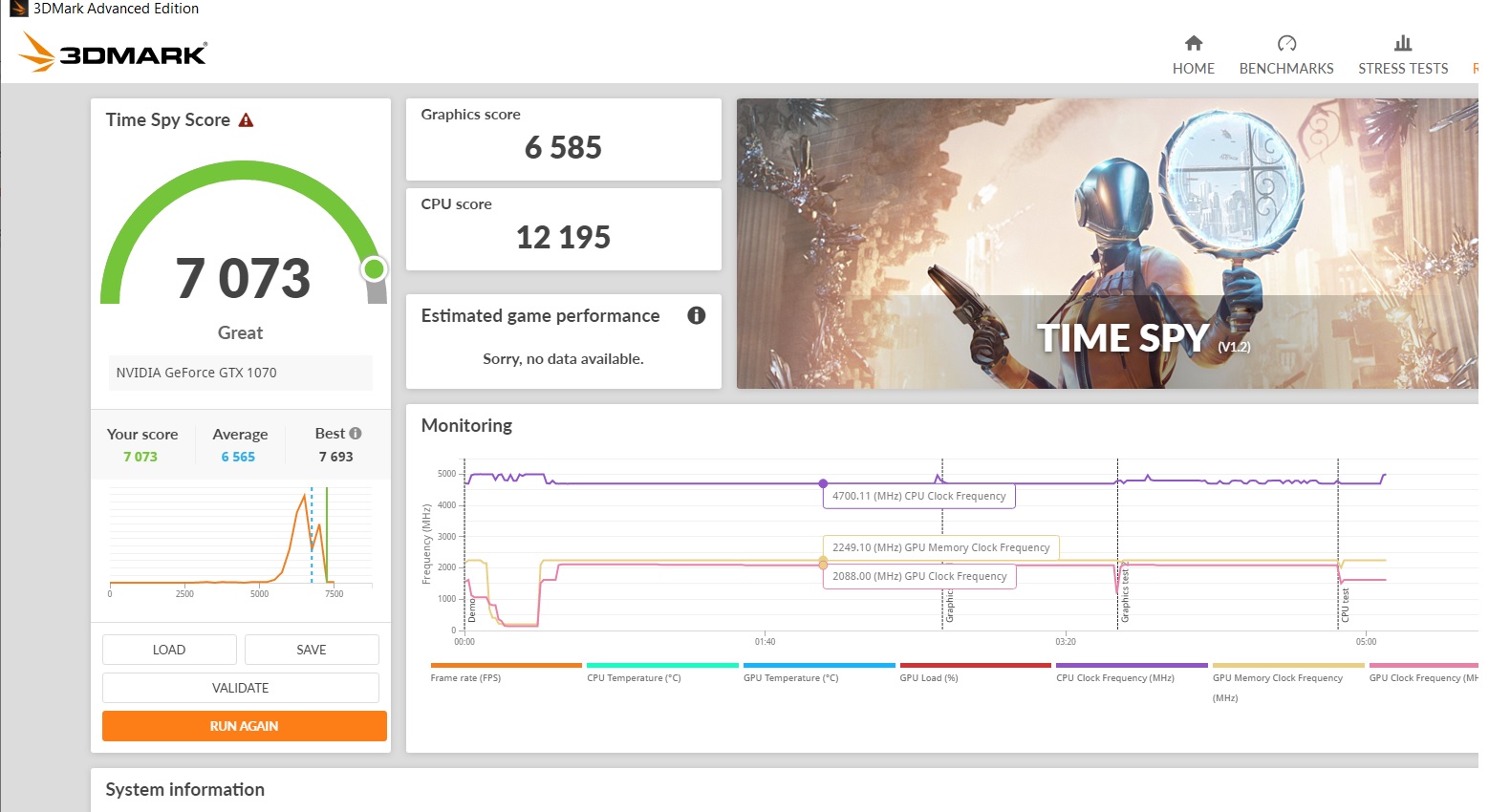Toggle the CPU Clock Frequency legend bar
This screenshot has width=1489, height=812.
click(x=1132, y=666)
